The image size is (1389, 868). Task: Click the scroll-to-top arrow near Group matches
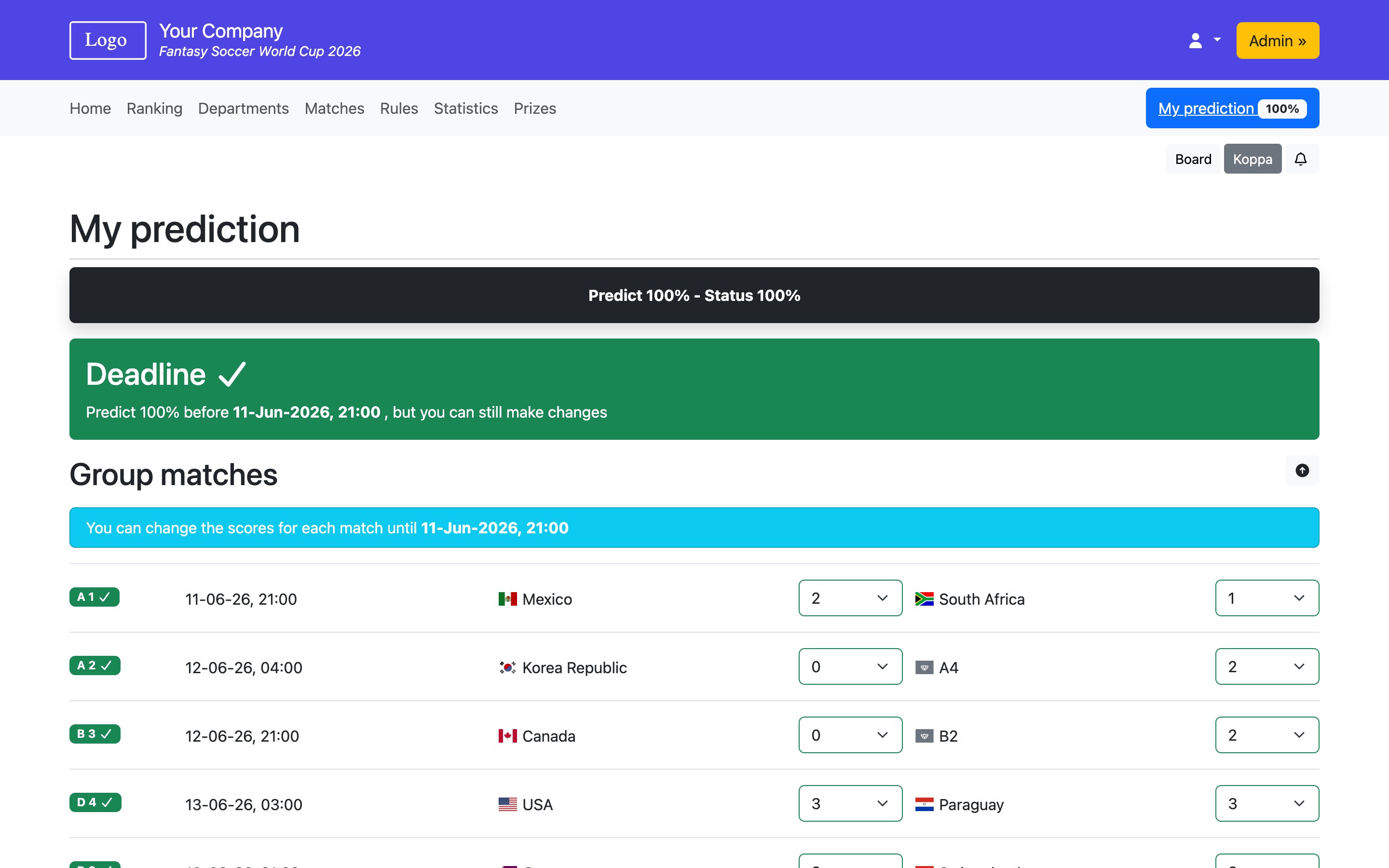[x=1302, y=470]
